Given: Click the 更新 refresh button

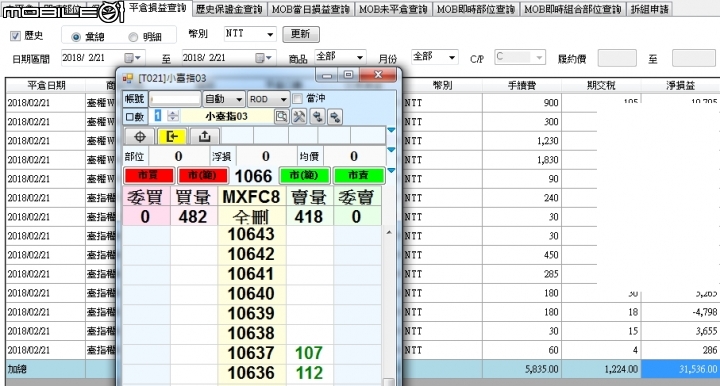Looking at the screenshot, I should click(301, 34).
